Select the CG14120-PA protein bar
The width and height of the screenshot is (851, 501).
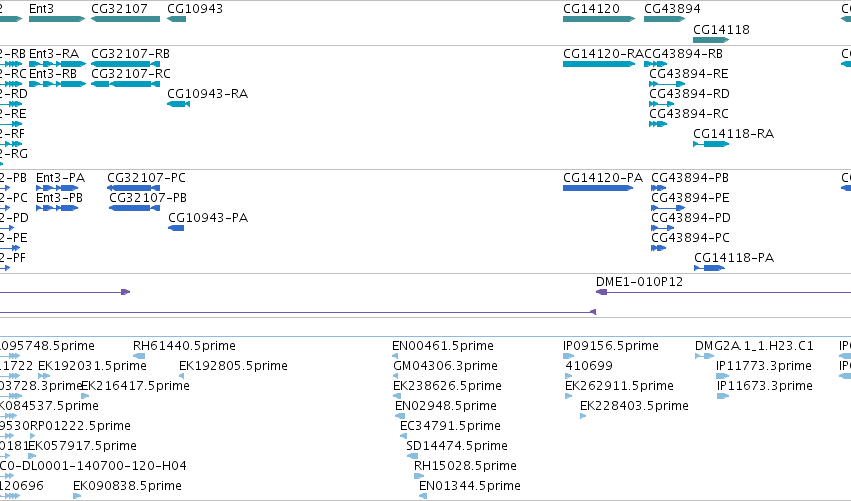598,188
